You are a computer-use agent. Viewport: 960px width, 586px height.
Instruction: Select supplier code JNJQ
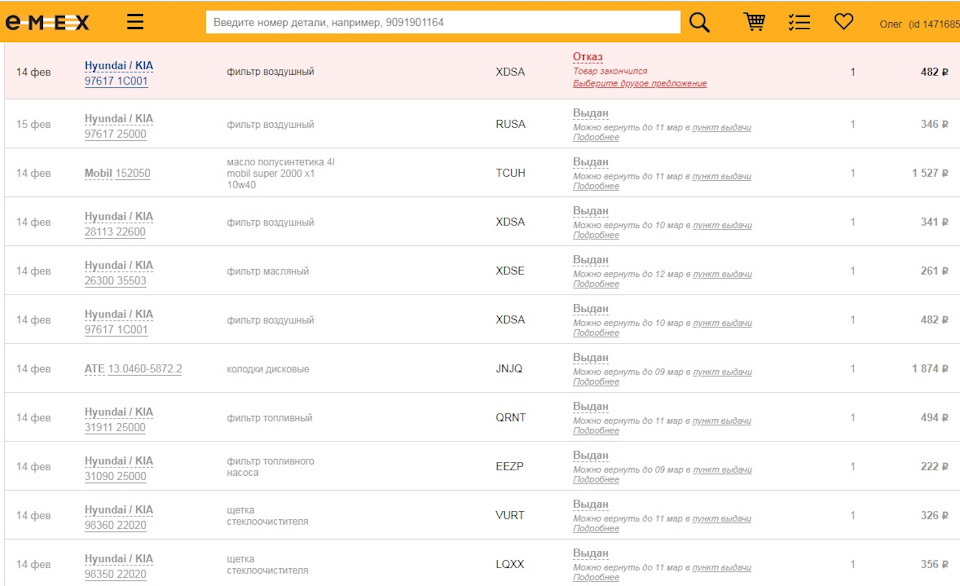click(x=509, y=369)
